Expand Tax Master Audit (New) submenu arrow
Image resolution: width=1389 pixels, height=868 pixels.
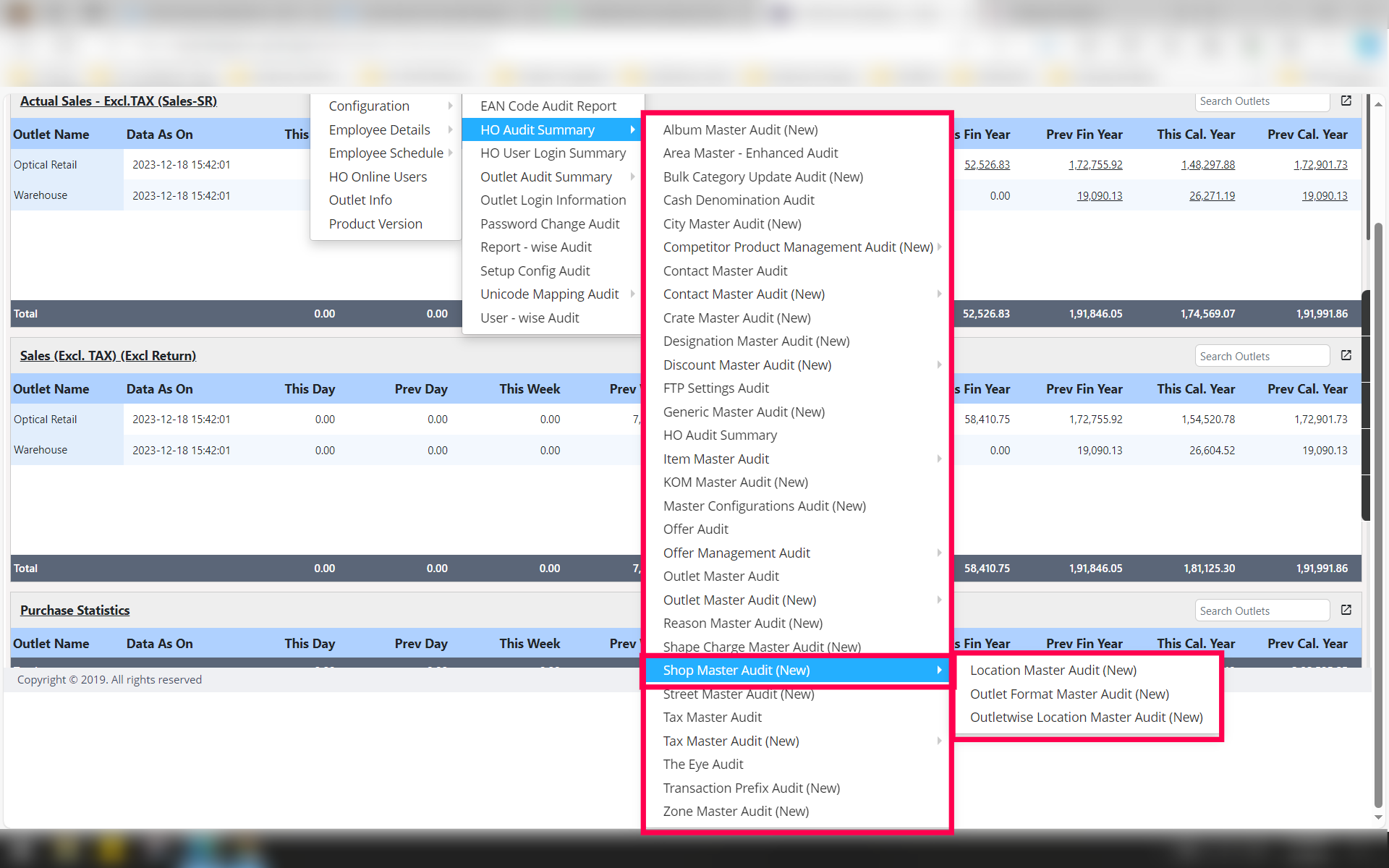pyautogui.click(x=939, y=741)
